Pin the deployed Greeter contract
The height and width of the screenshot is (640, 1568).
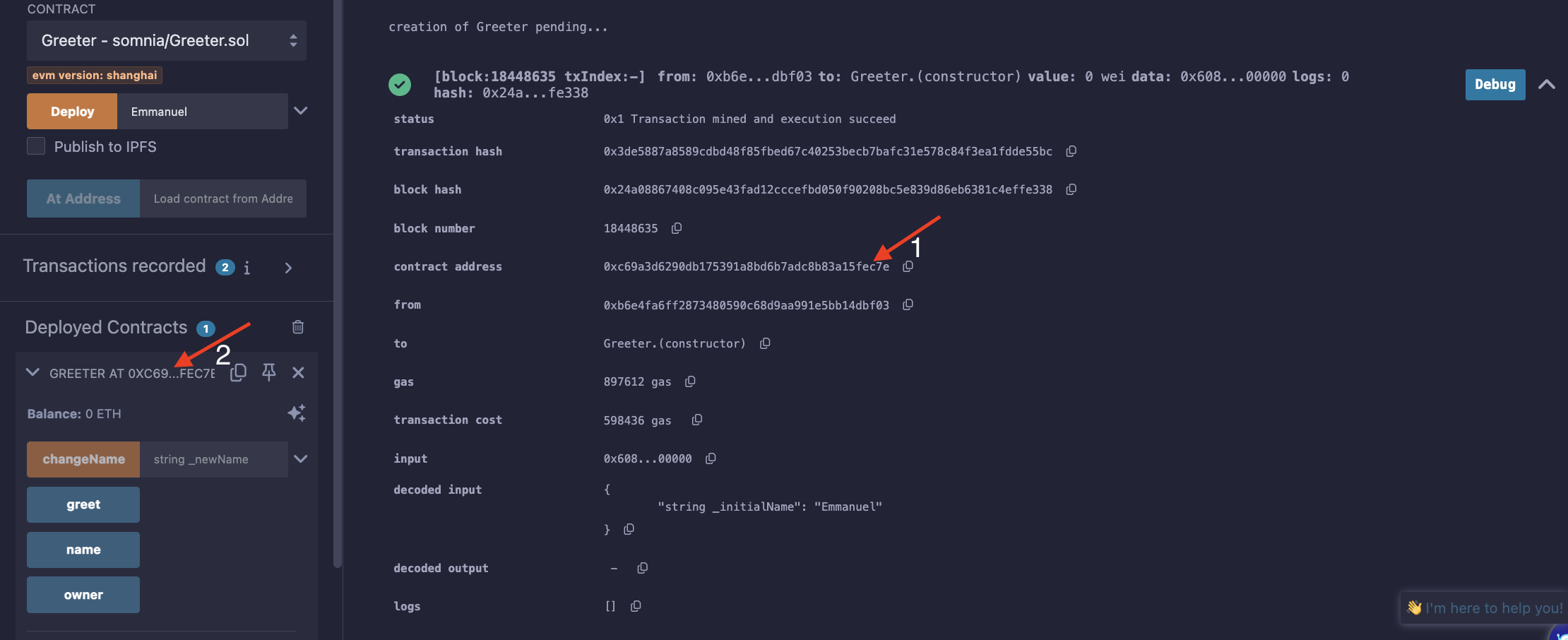coord(269,372)
